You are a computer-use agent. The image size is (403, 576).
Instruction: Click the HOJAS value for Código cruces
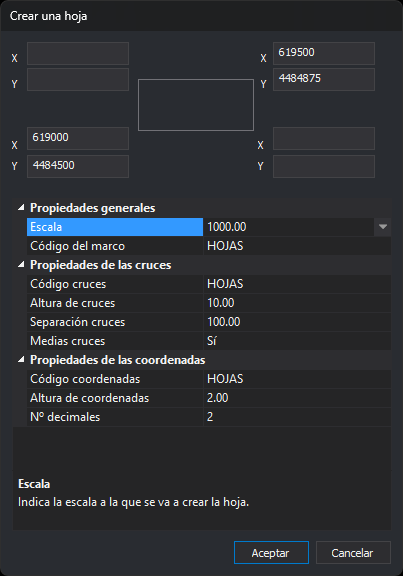[297, 284]
